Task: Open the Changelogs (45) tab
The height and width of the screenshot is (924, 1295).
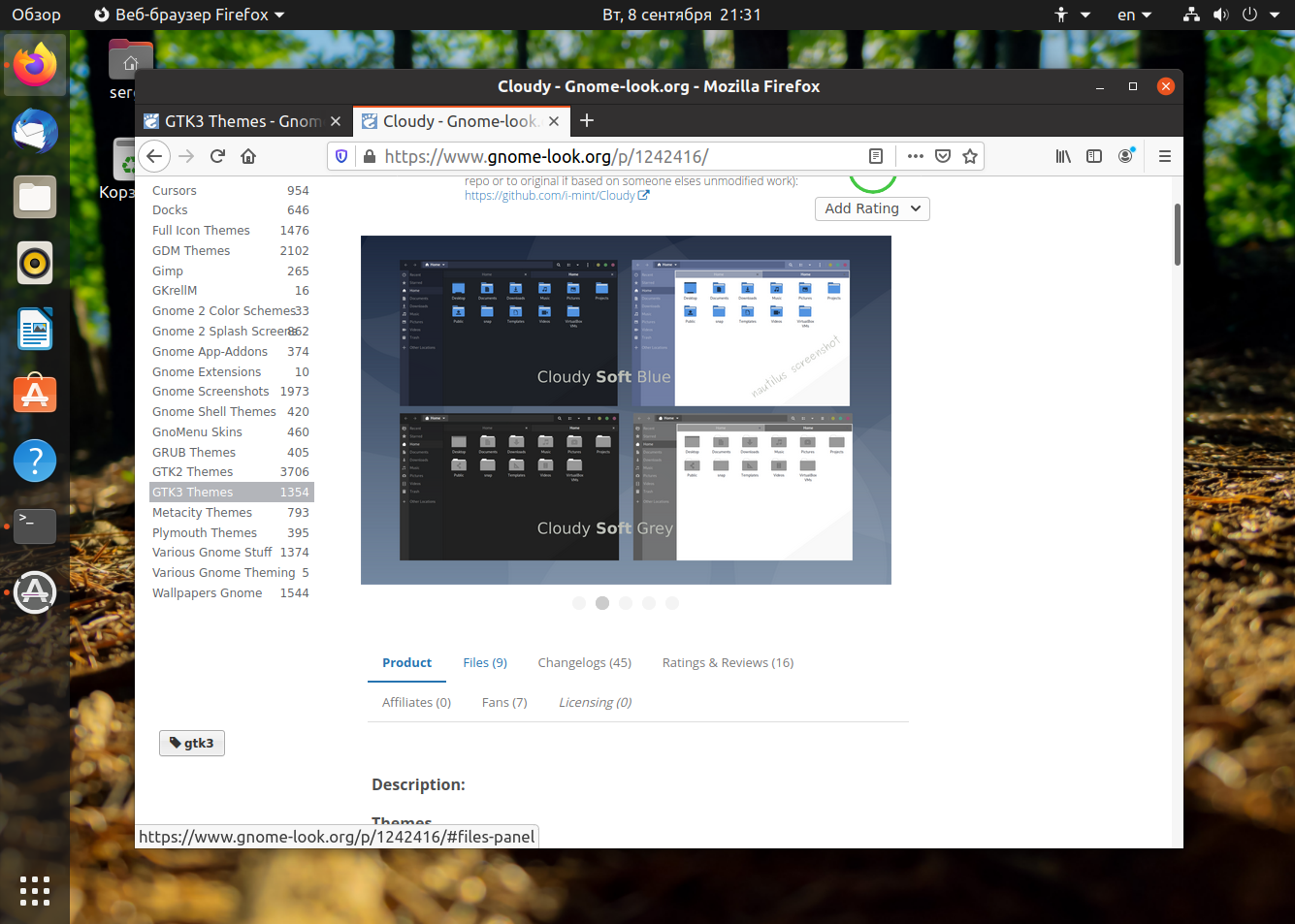Action: point(585,663)
